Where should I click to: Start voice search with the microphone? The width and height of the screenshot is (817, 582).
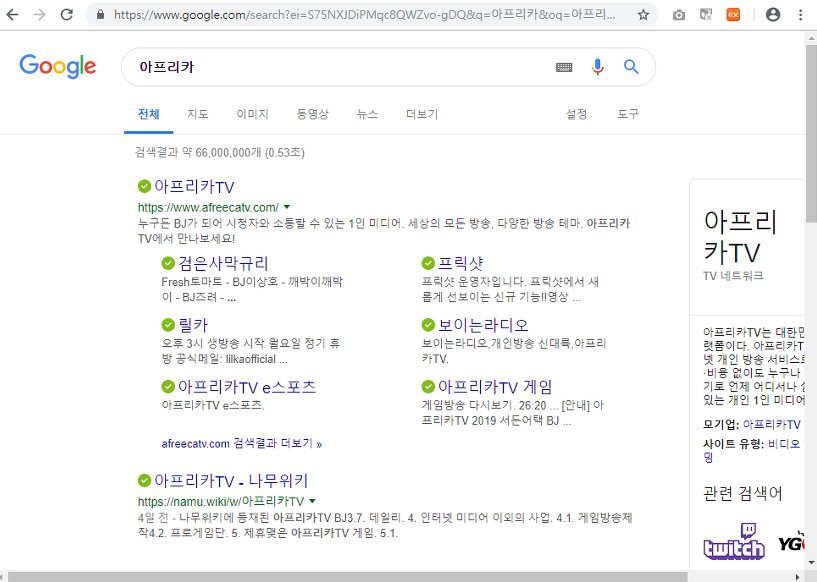coord(598,67)
